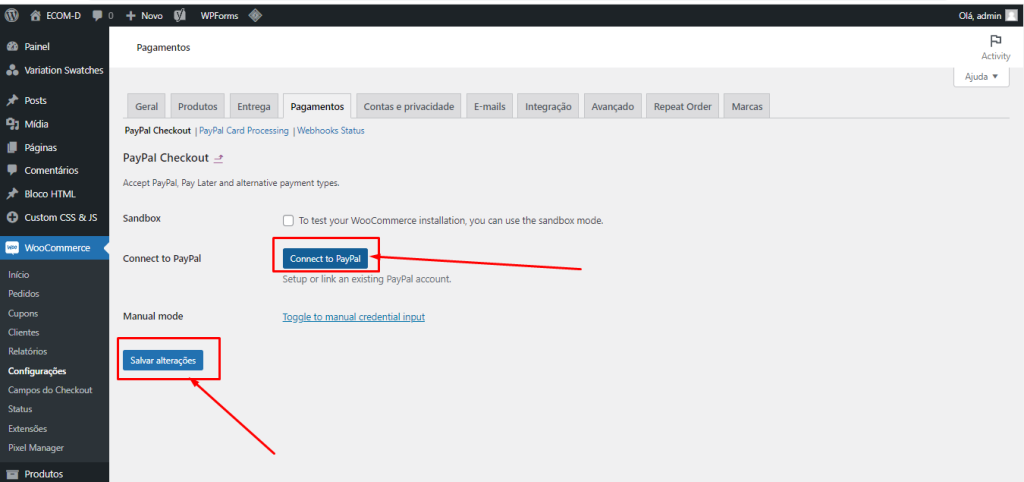Image resolution: width=1024 pixels, height=482 pixels.
Task: Click the Bloco HTML pin icon
Action: click(x=12, y=194)
